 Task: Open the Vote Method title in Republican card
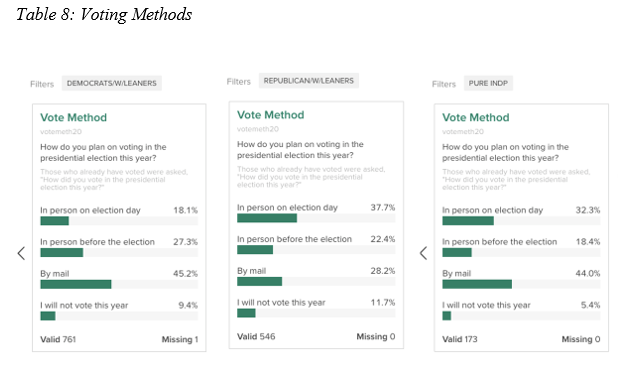(x=271, y=115)
